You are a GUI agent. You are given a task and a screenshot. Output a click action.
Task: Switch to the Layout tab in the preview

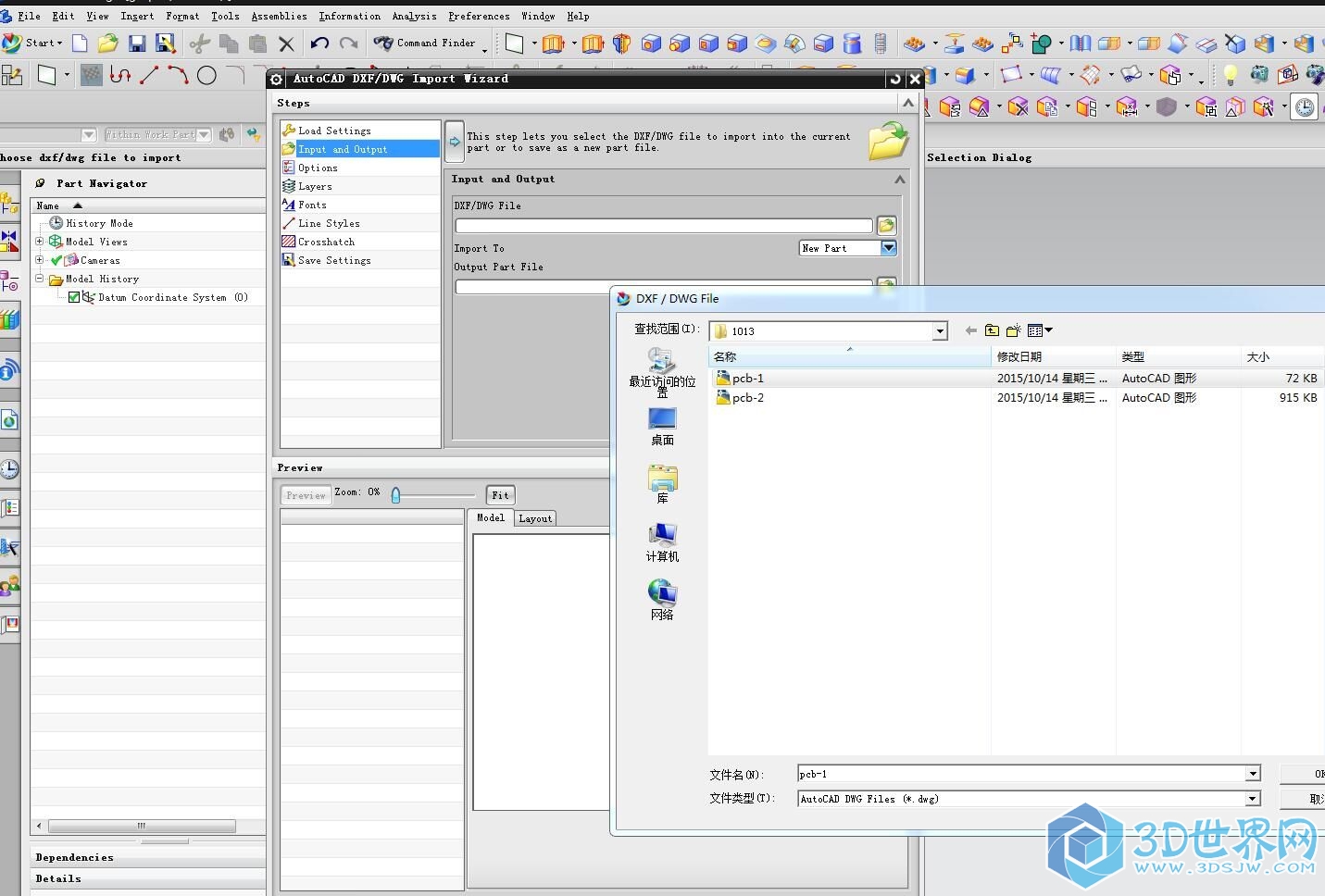[x=535, y=518]
